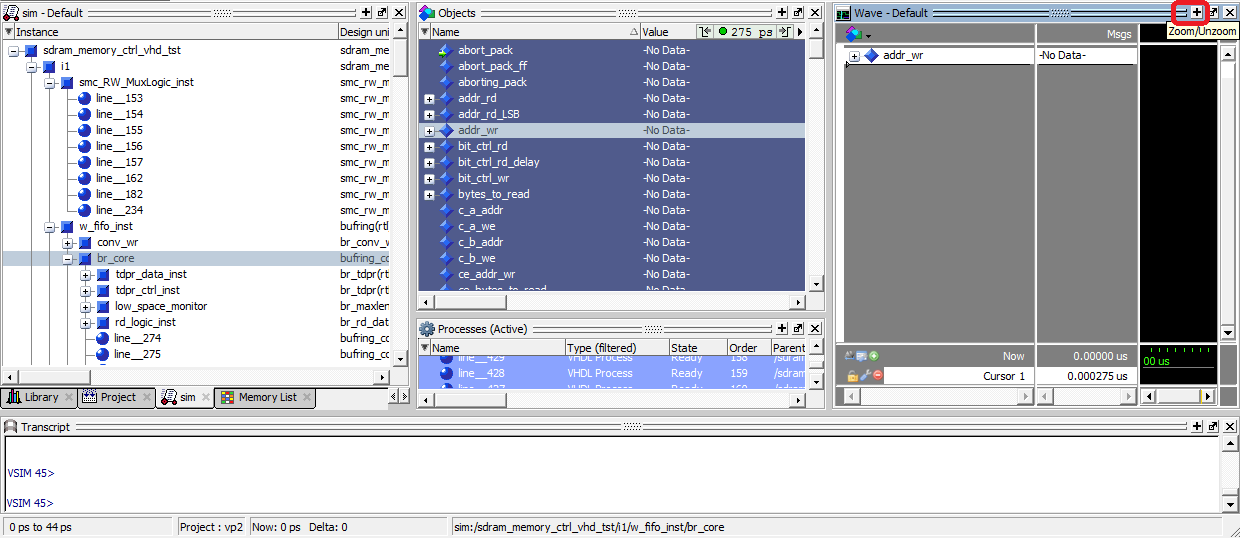The width and height of the screenshot is (1240, 538).
Task: Zoom the Transcript pane with plus icon
Action: coord(1197,427)
